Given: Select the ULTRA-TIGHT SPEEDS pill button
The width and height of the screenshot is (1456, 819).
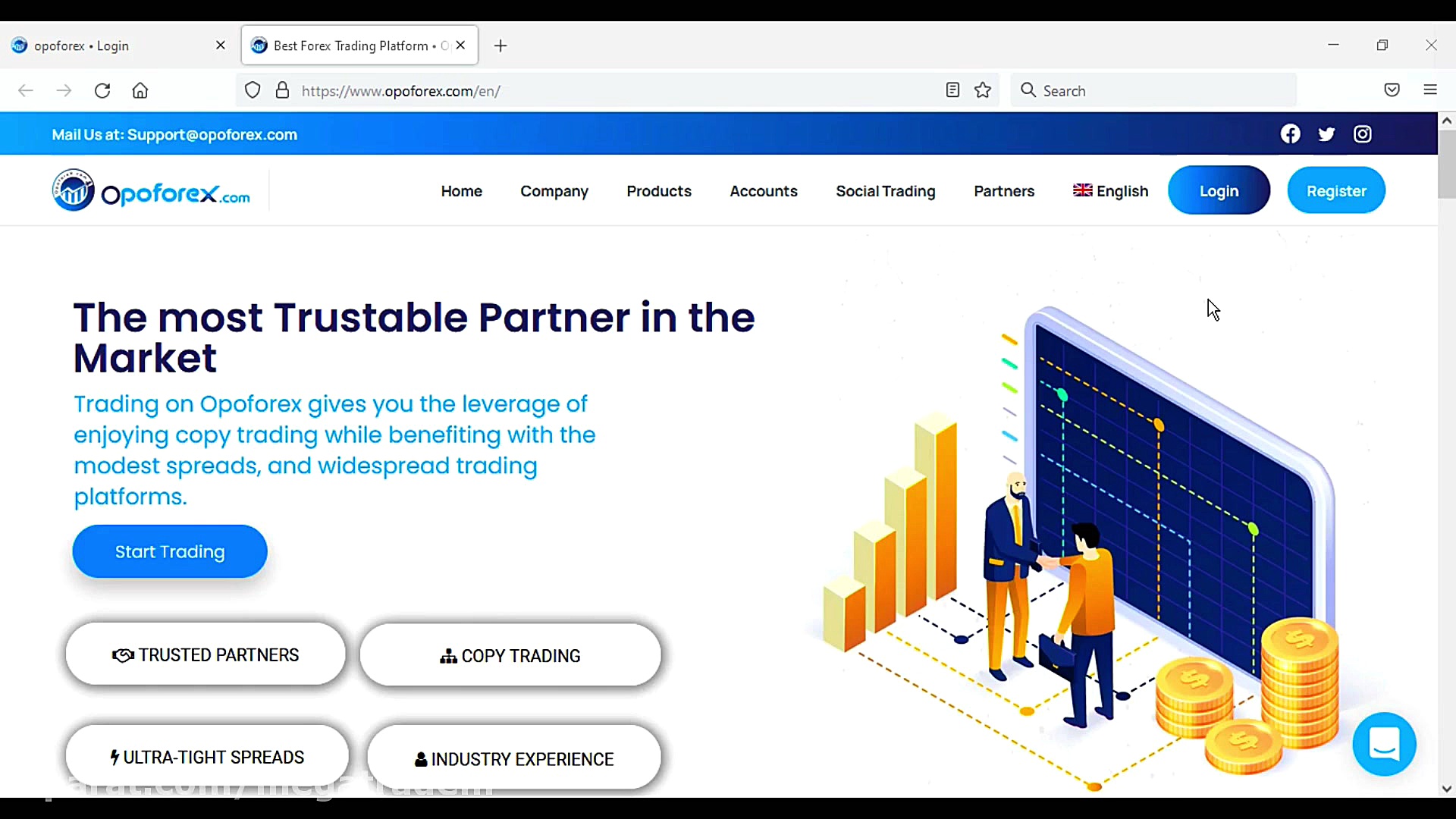Looking at the screenshot, I should pos(207,757).
